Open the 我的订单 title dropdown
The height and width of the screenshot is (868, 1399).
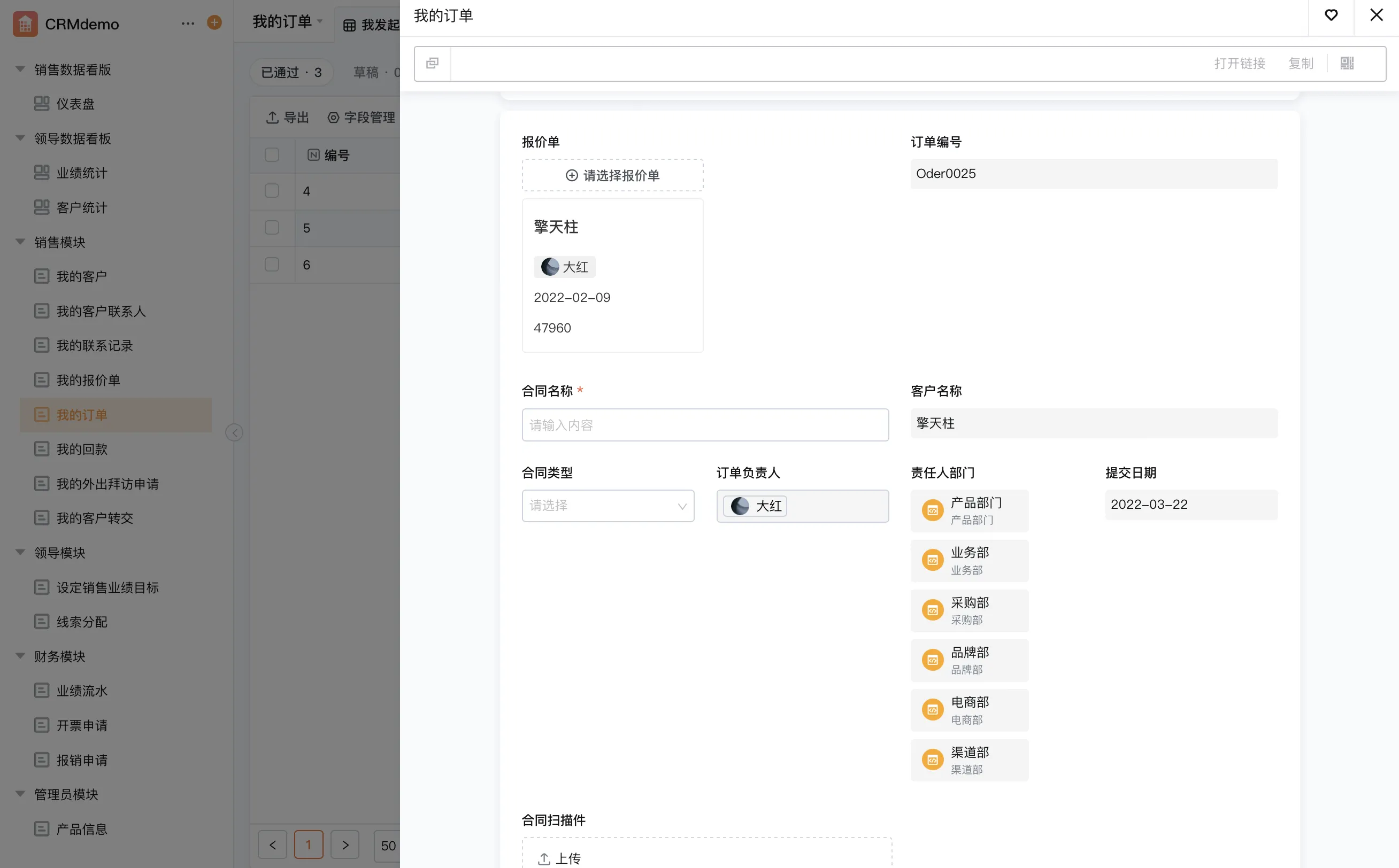[288, 22]
